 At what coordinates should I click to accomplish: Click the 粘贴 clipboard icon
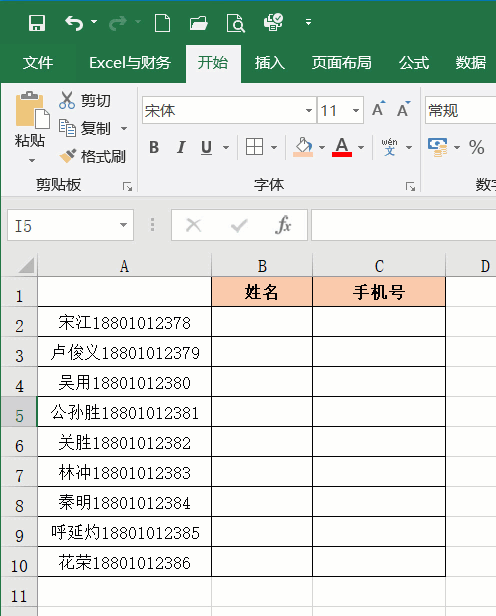pyautogui.click(x=31, y=111)
